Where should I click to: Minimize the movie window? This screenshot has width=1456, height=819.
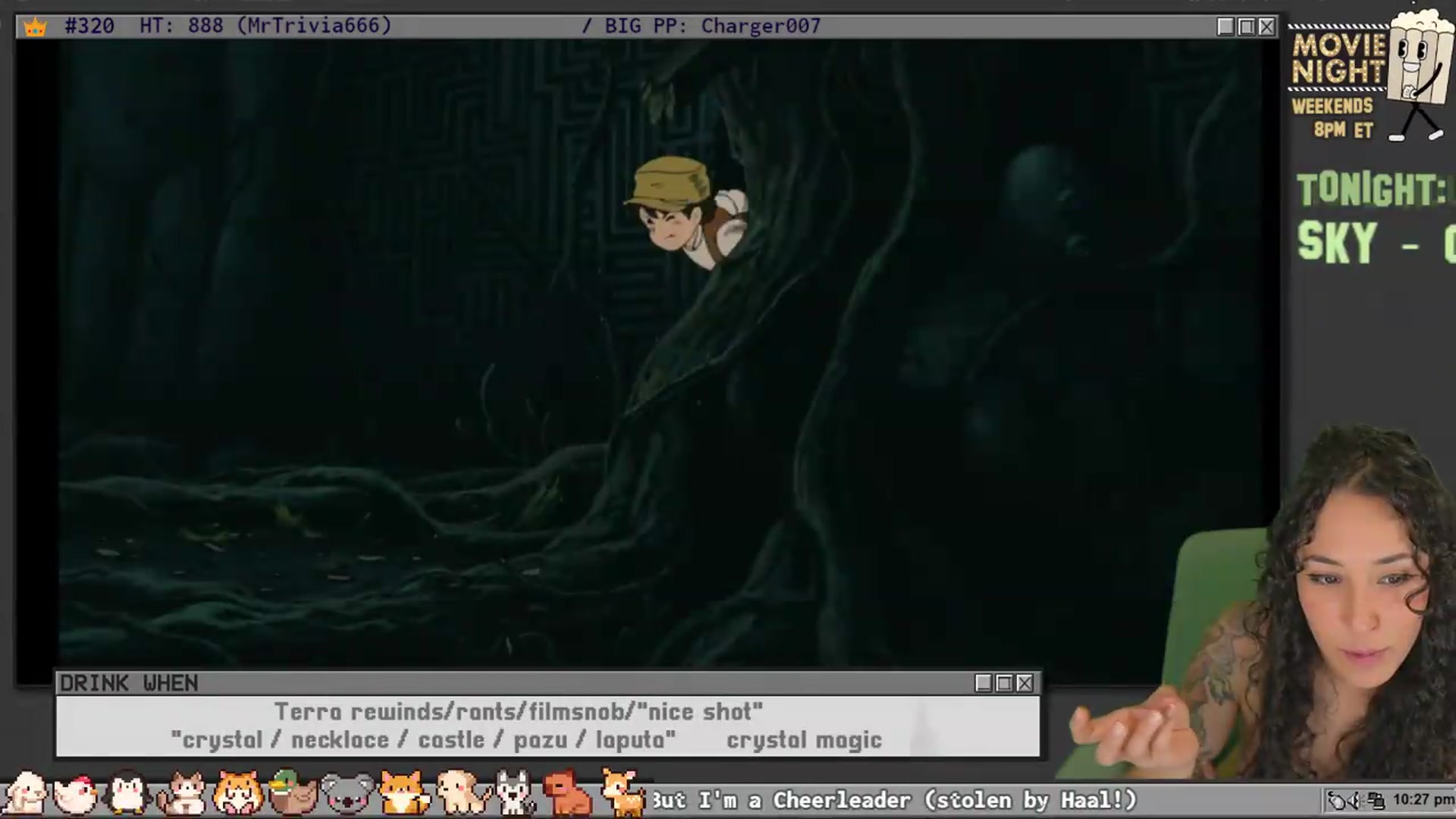1225,27
